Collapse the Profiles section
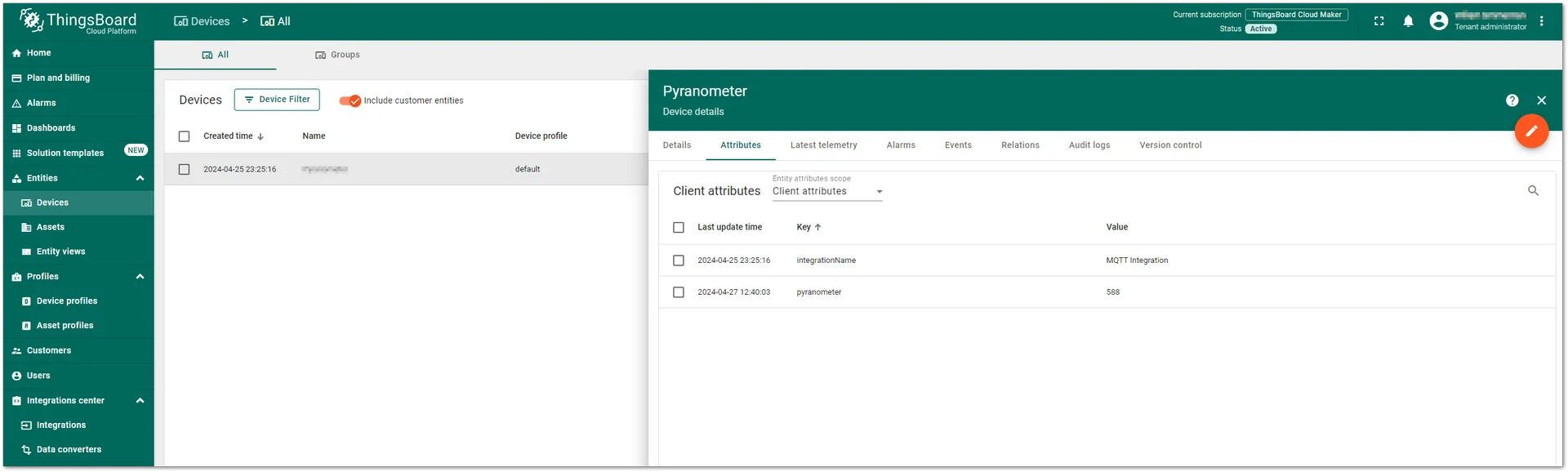Image resolution: width=1568 pixels, height=472 pixels. [x=140, y=277]
